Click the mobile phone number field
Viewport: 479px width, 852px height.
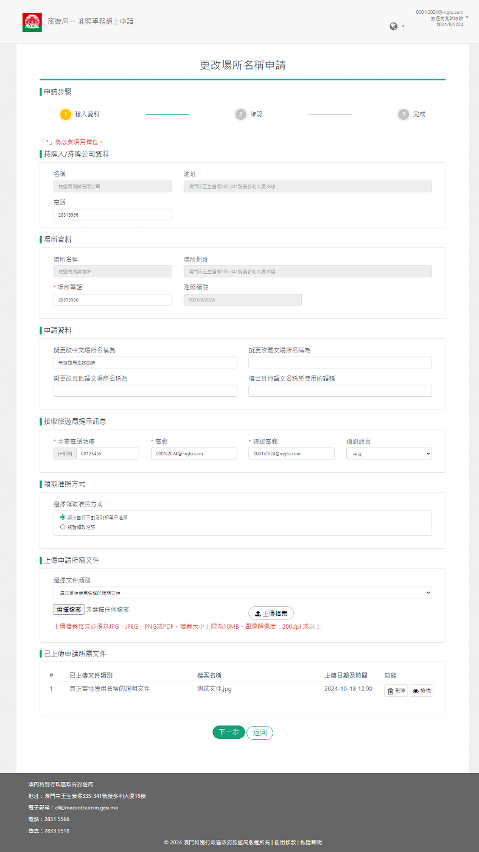[108, 454]
